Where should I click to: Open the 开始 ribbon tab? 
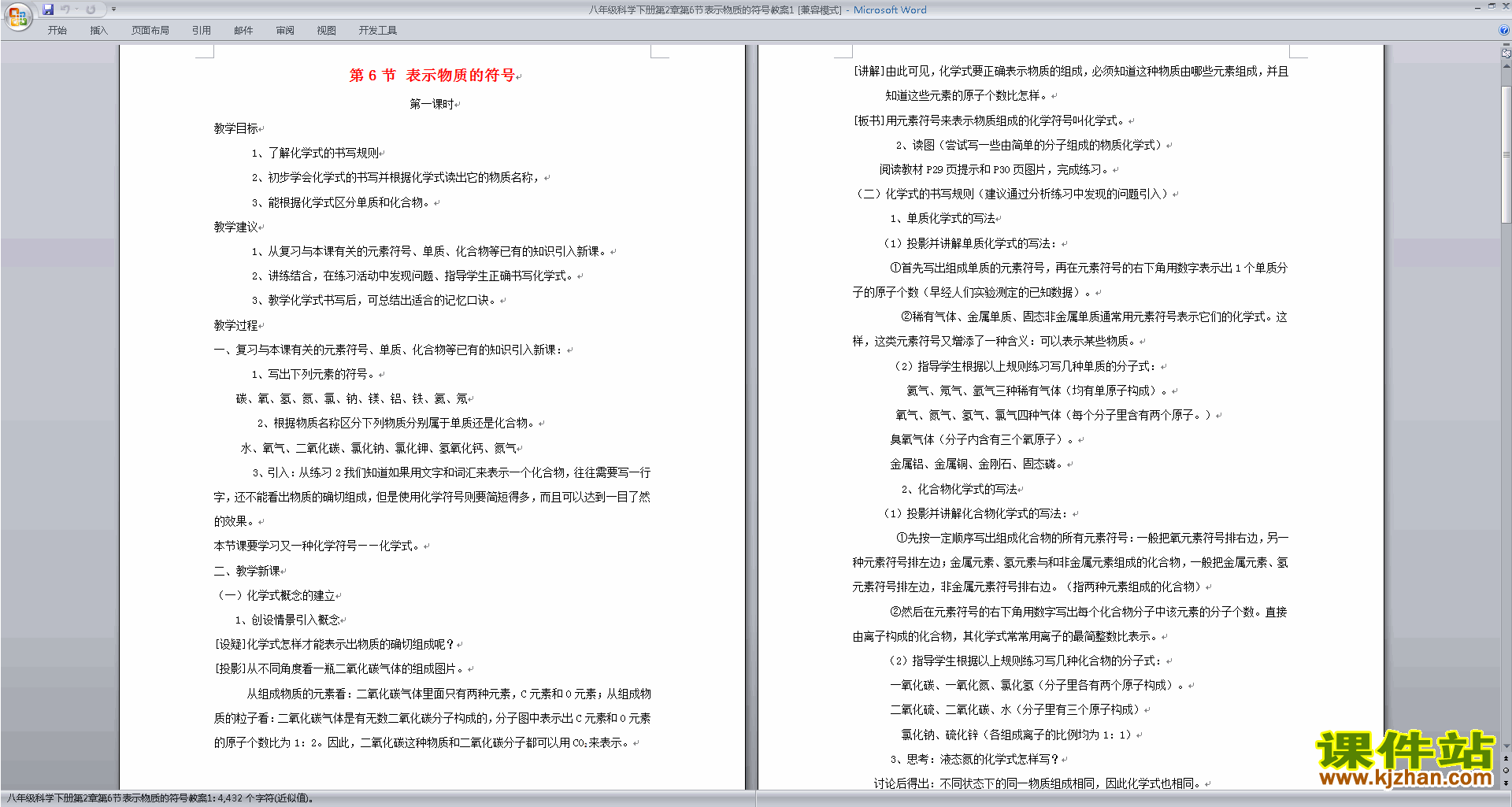[57, 31]
